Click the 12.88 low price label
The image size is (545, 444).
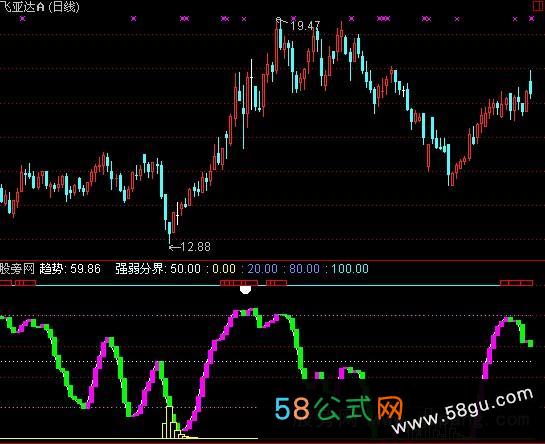coord(195,247)
